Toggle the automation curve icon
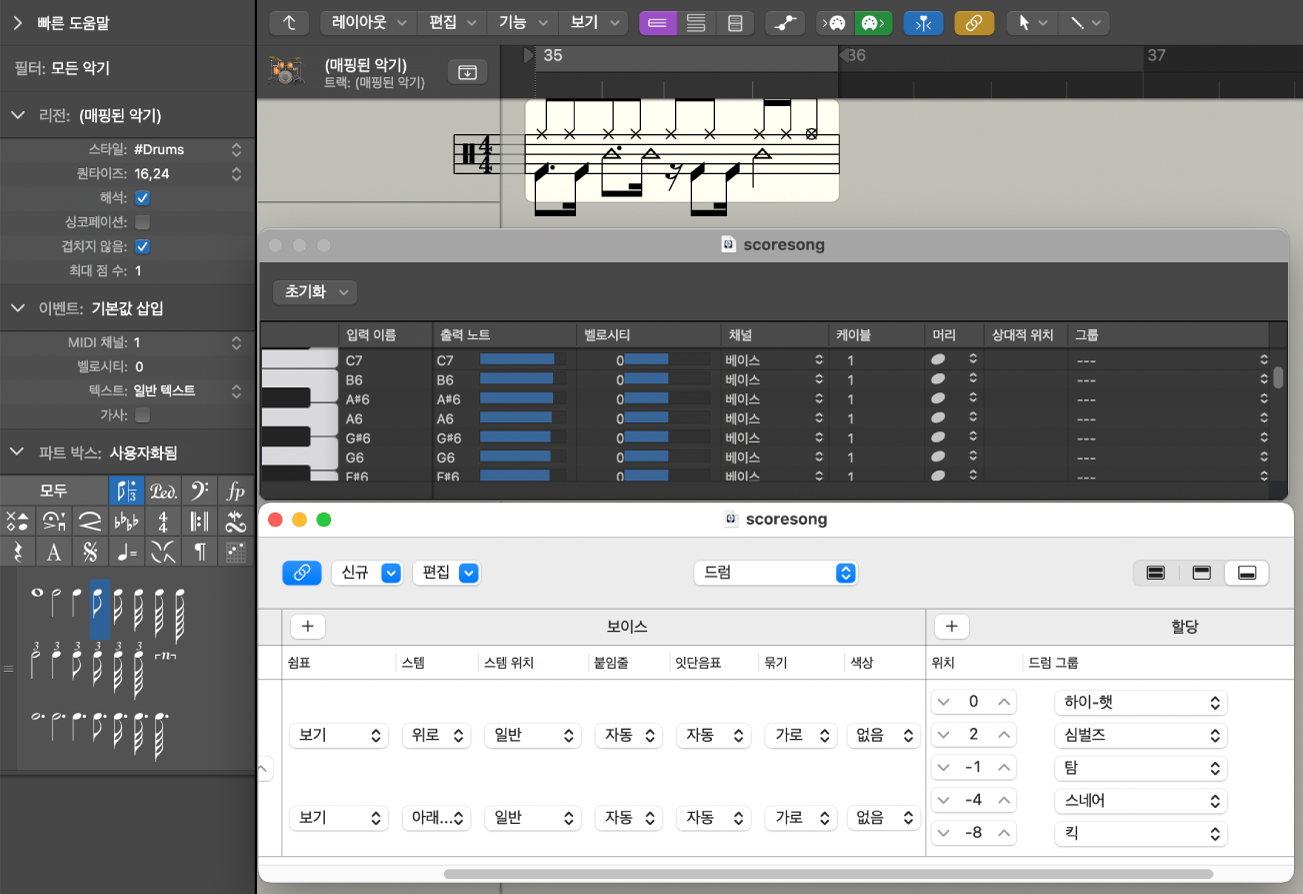1303x894 pixels. 786,22
